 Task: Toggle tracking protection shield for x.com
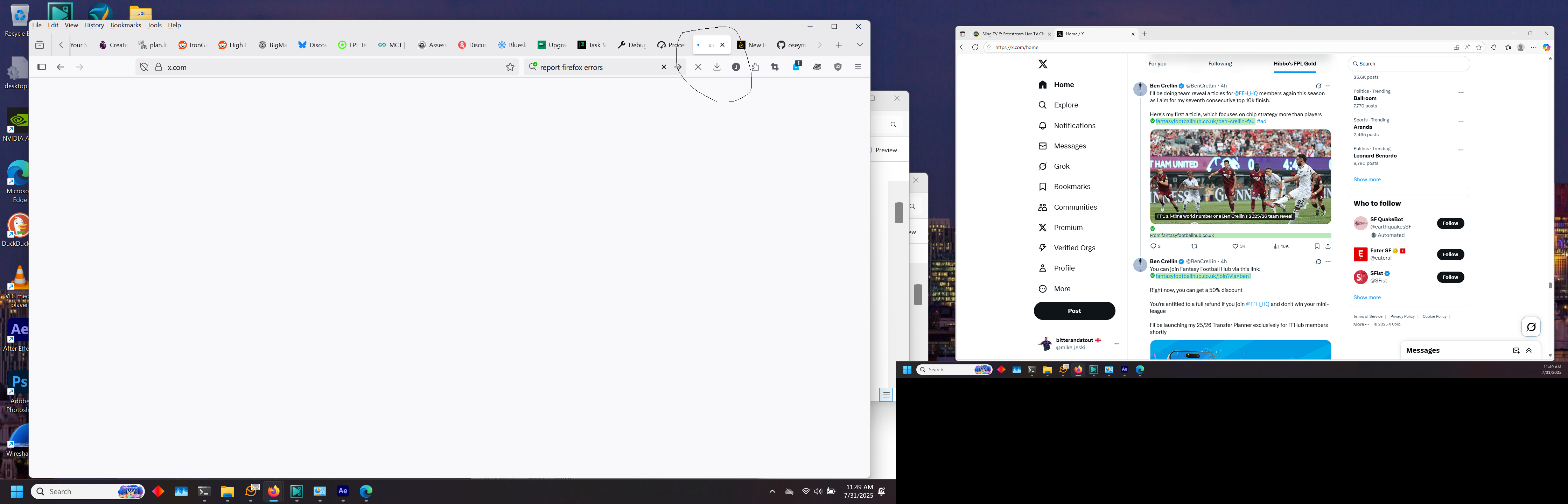pyautogui.click(x=144, y=67)
